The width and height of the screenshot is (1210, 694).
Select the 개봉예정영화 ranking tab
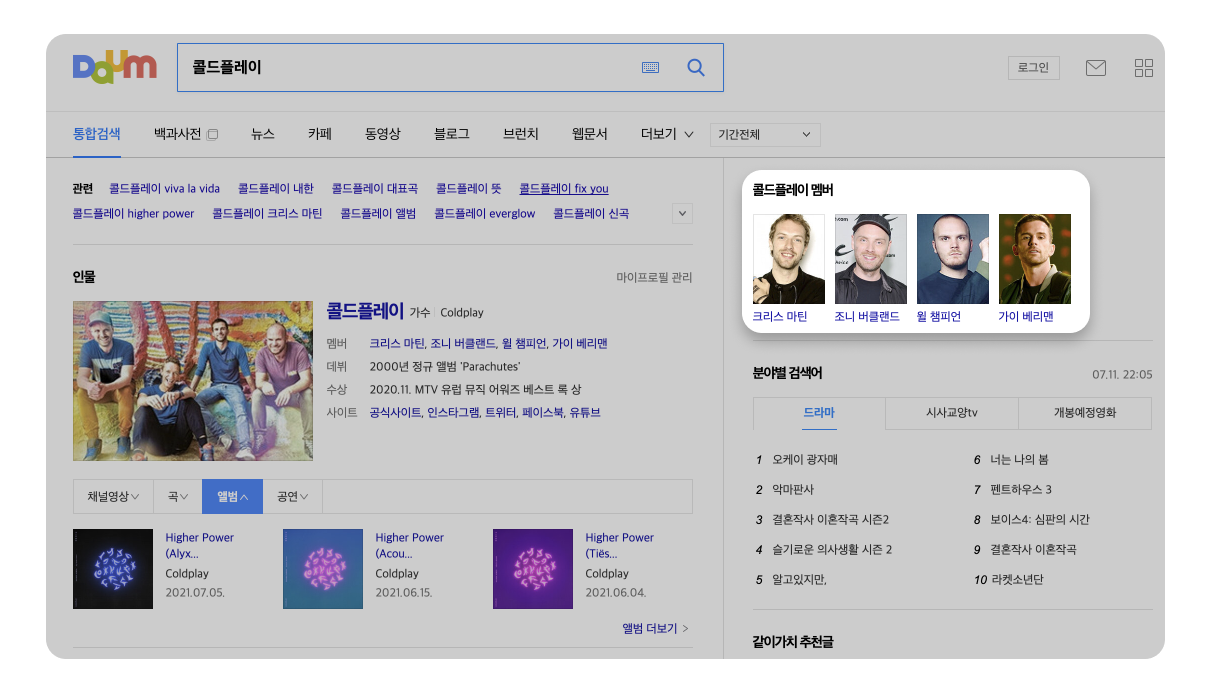pos(1085,413)
